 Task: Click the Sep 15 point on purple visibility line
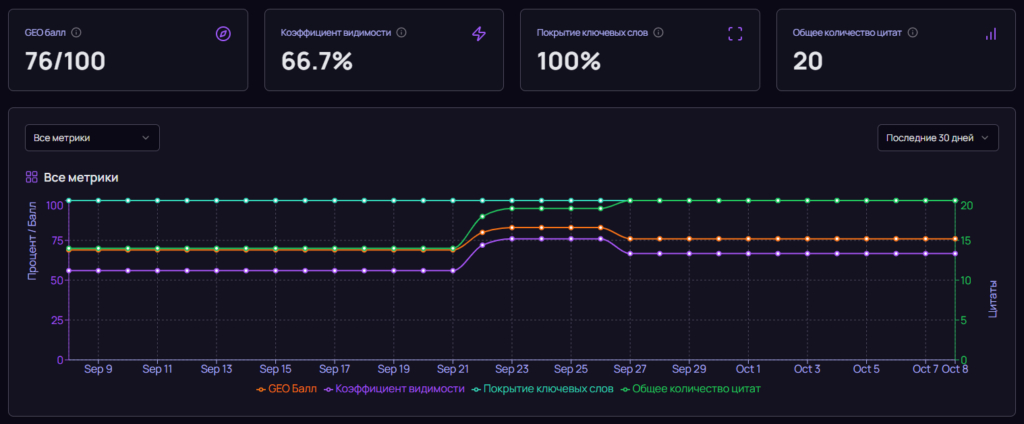[276, 270]
